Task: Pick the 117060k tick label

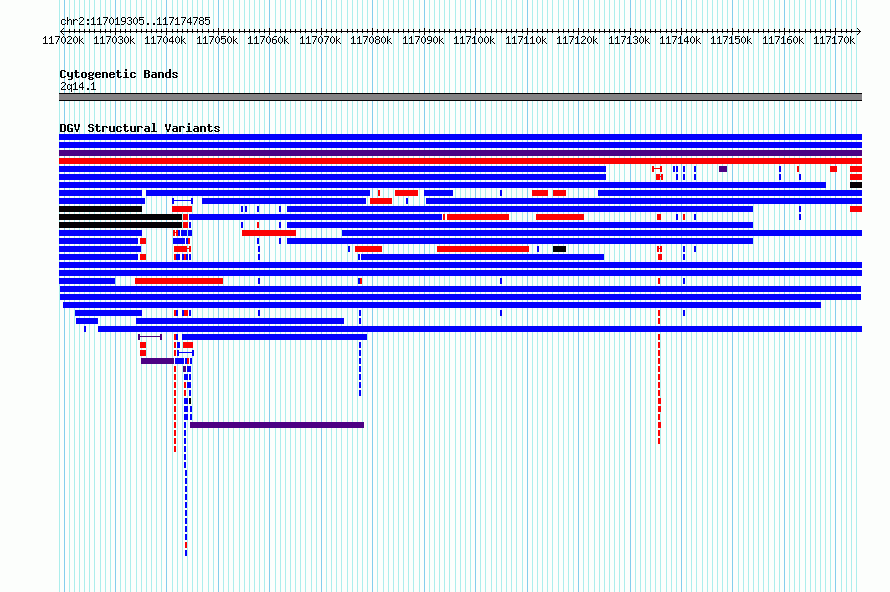Action: [268, 40]
